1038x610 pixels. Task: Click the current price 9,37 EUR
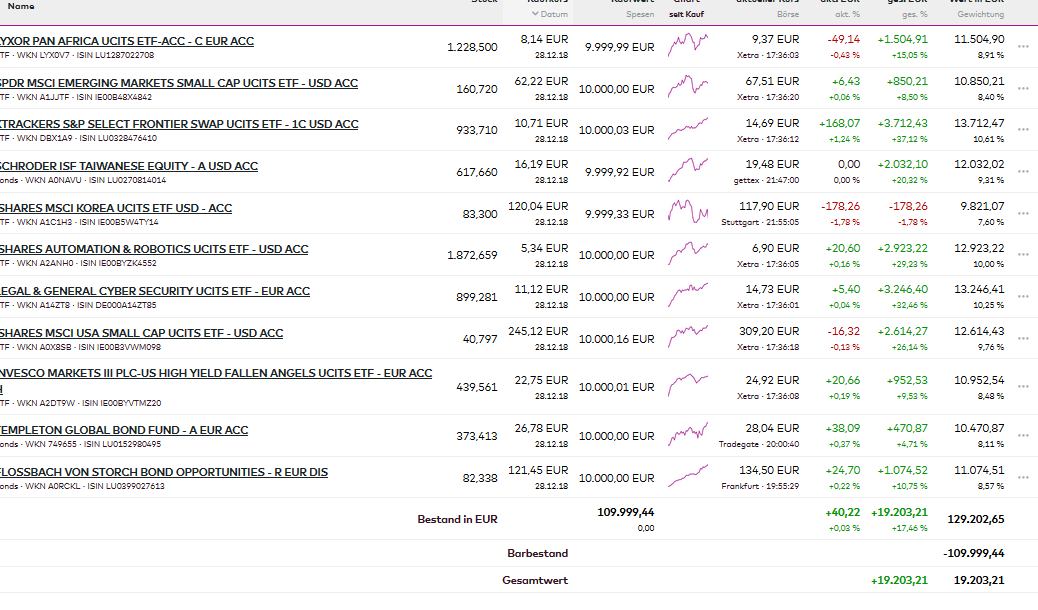[x=775, y=40]
